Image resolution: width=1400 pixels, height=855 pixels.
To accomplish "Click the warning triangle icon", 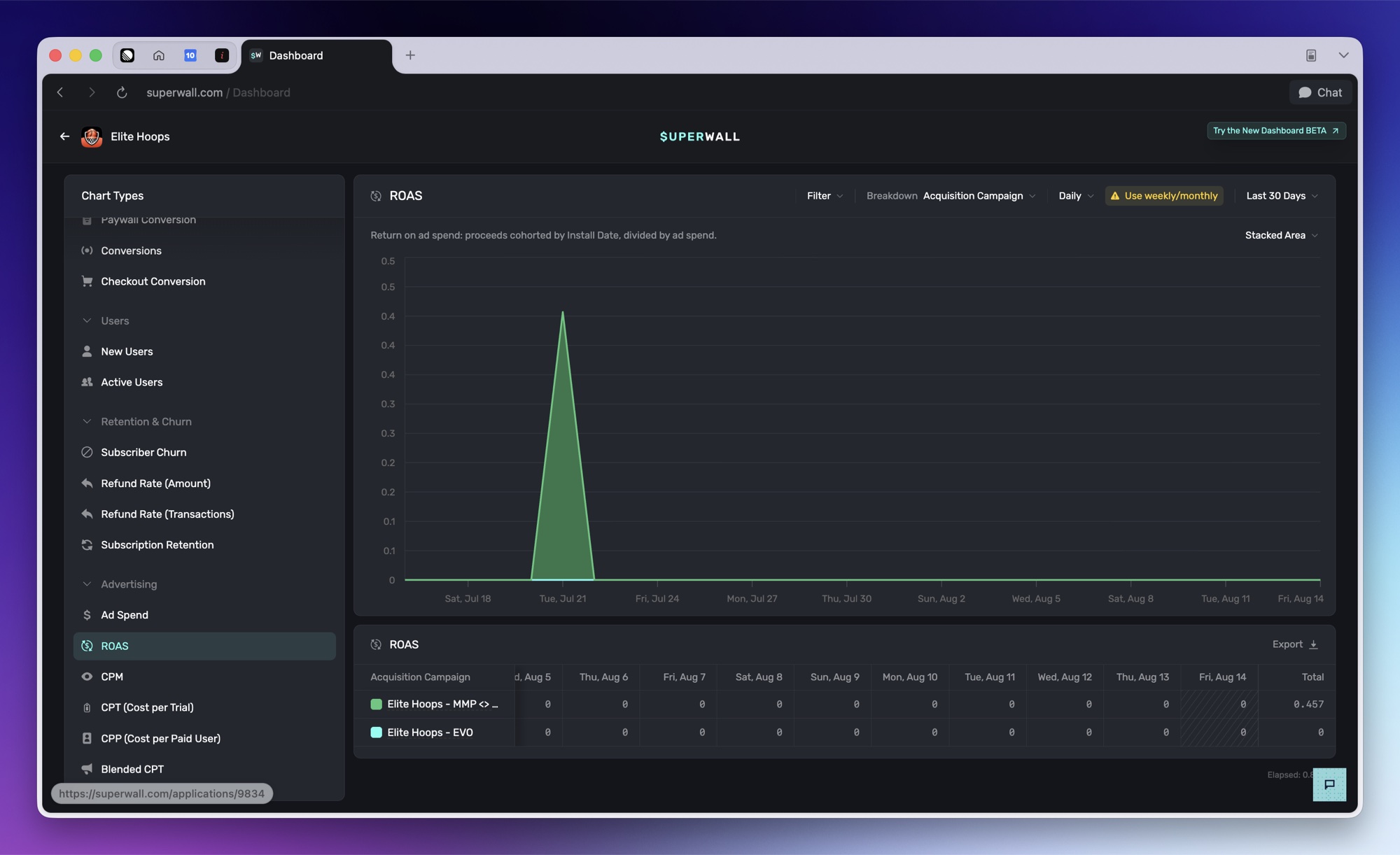I will coord(1115,196).
